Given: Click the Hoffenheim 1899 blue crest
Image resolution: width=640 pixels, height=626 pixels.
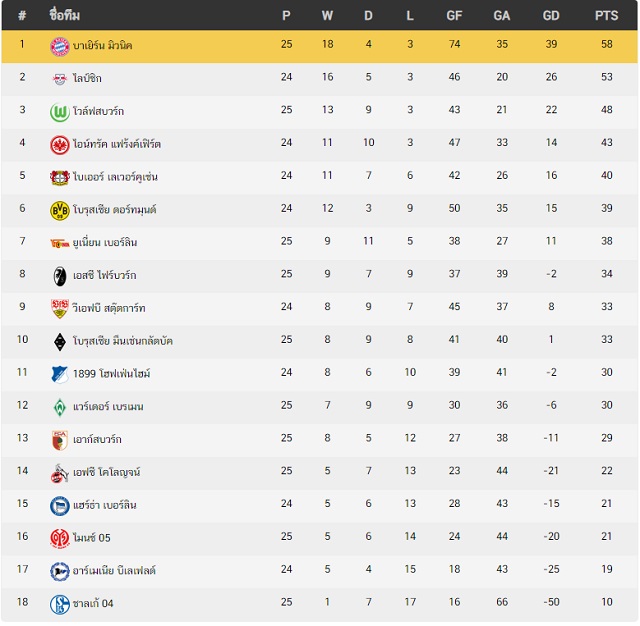Looking at the screenshot, I should [x=60, y=375].
